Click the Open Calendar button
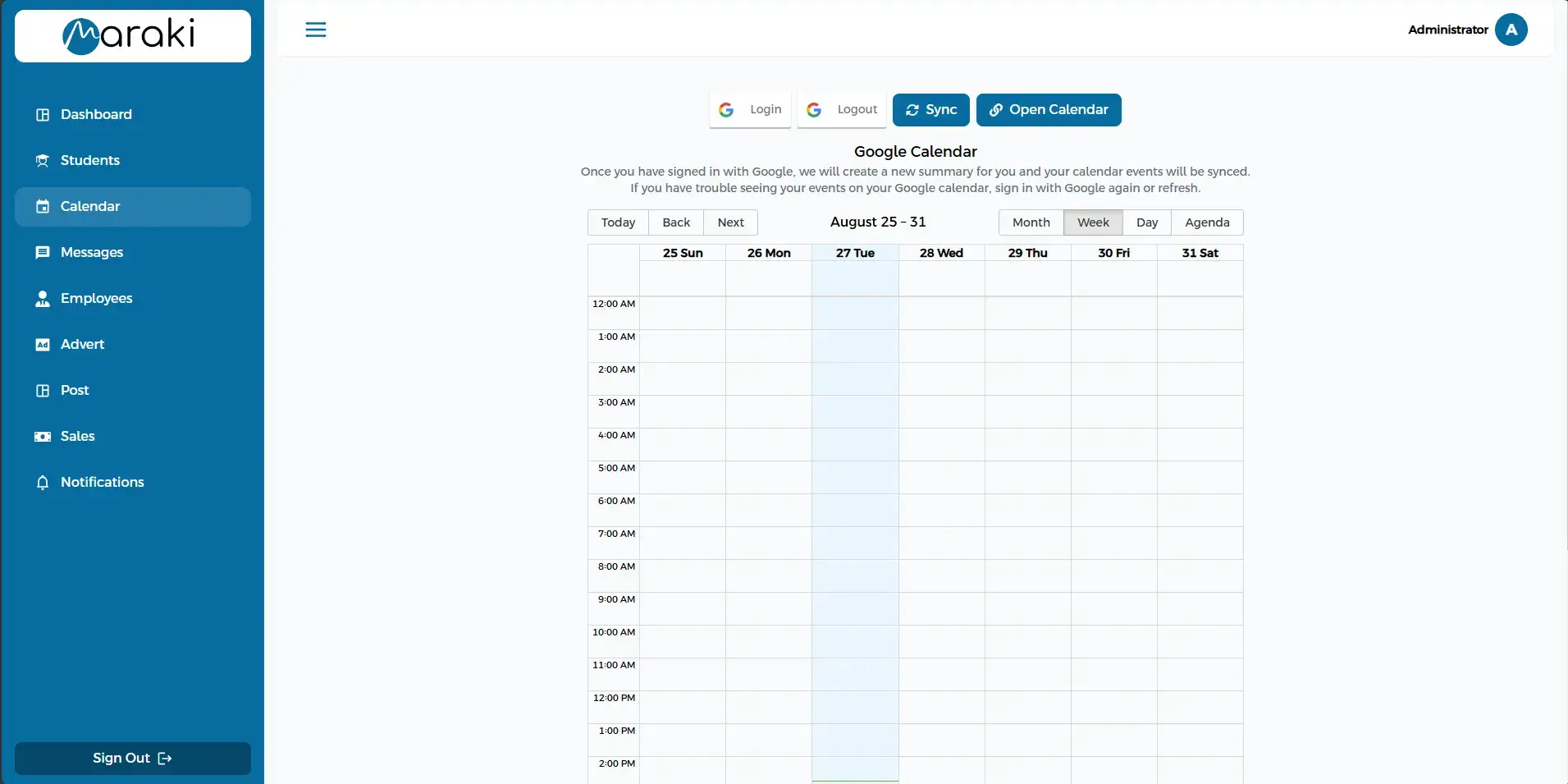Screen dimensions: 1568x784 click(1048, 110)
